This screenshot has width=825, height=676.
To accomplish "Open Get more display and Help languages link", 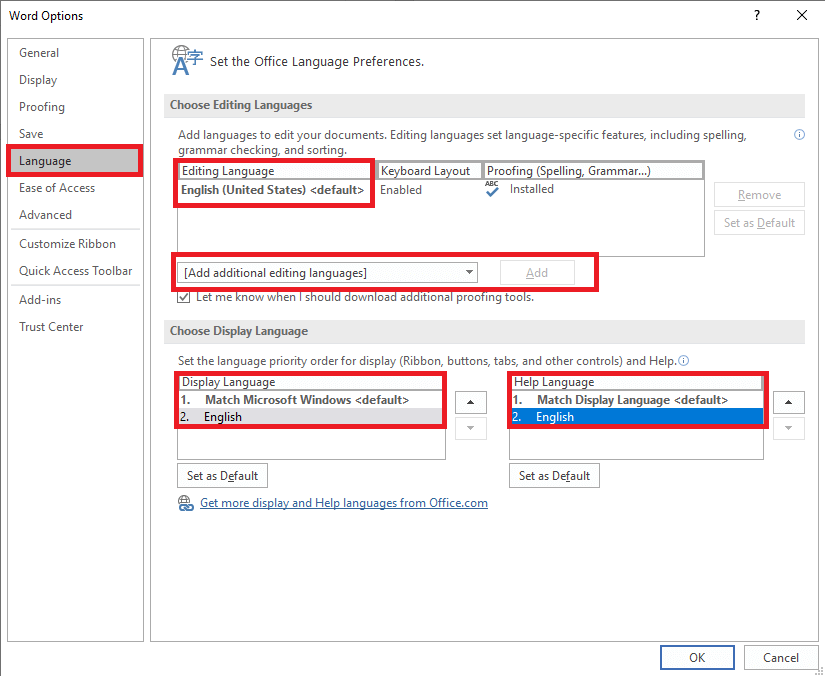I will (344, 503).
